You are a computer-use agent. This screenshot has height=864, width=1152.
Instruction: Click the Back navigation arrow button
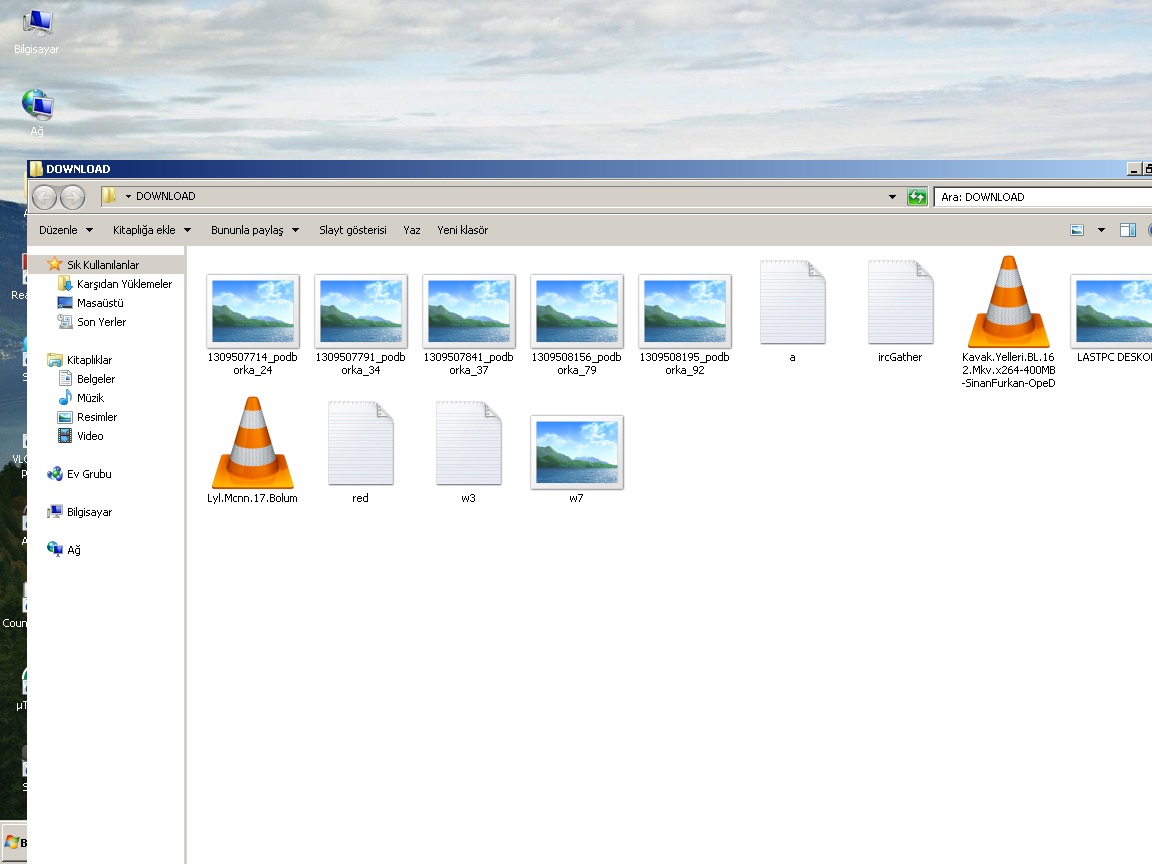tap(45, 197)
